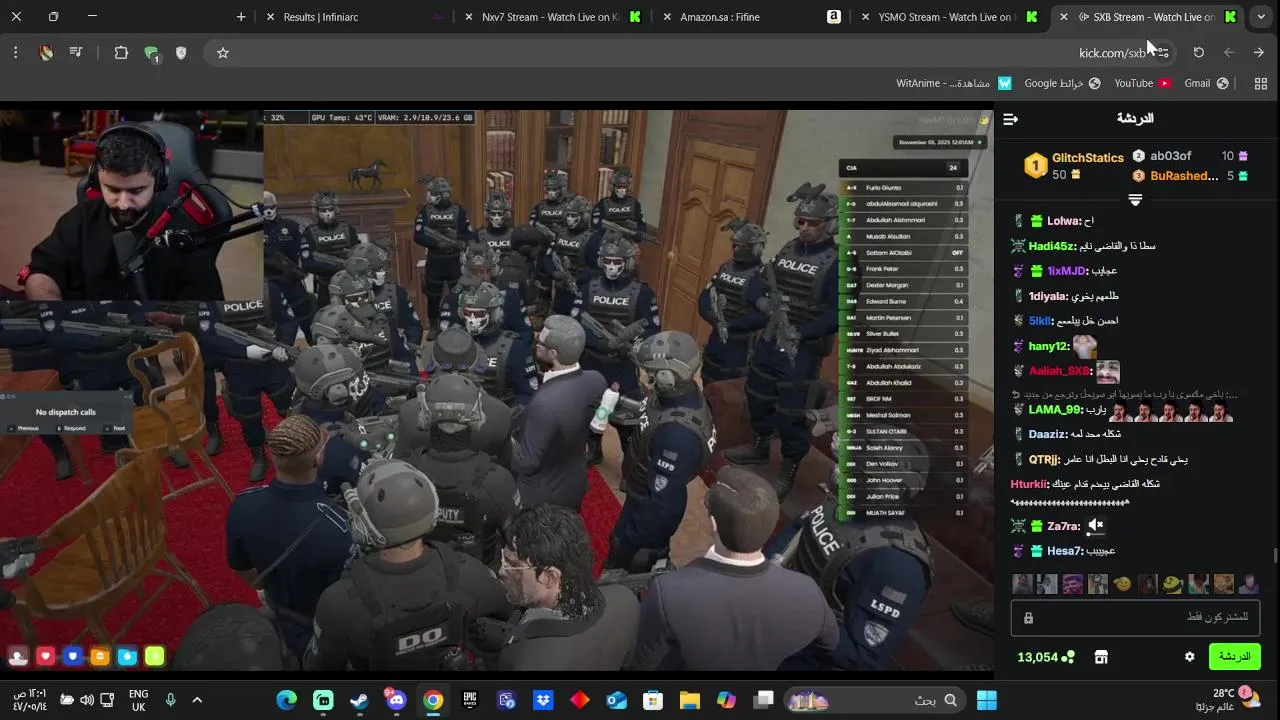Screen dimensions: 1280x720
Task: Open Epic Games launcher in taskbar
Action: click(470, 700)
